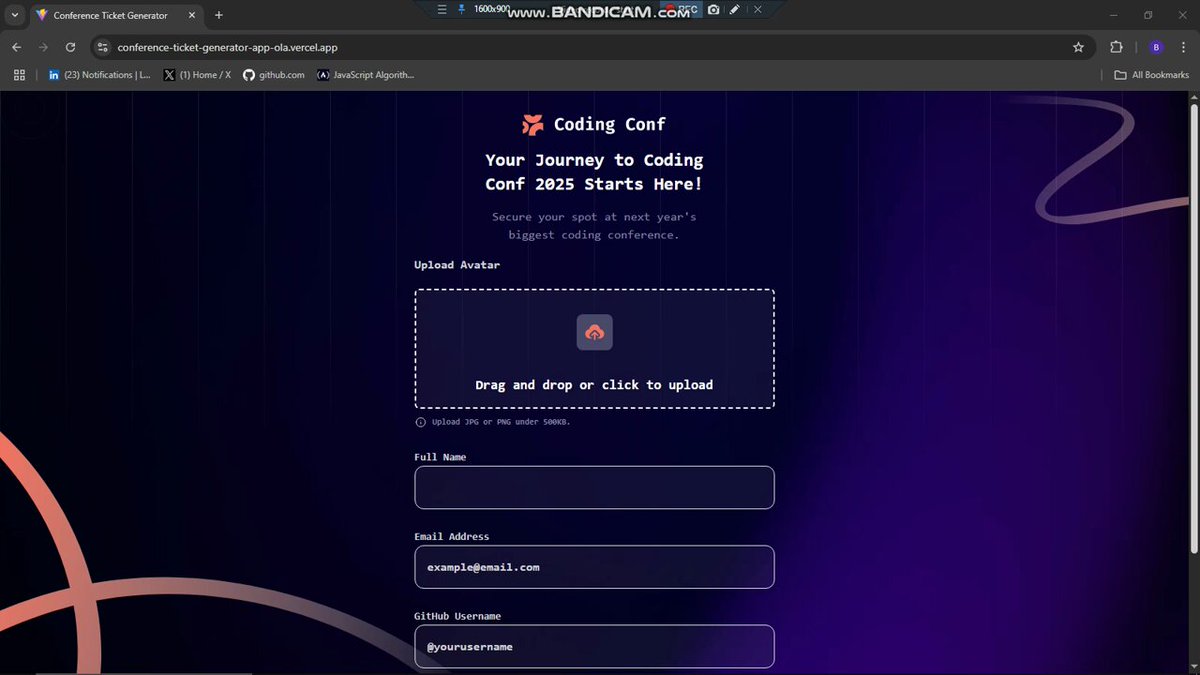
Task: Open the Extensions puzzle icon
Action: (x=1116, y=47)
